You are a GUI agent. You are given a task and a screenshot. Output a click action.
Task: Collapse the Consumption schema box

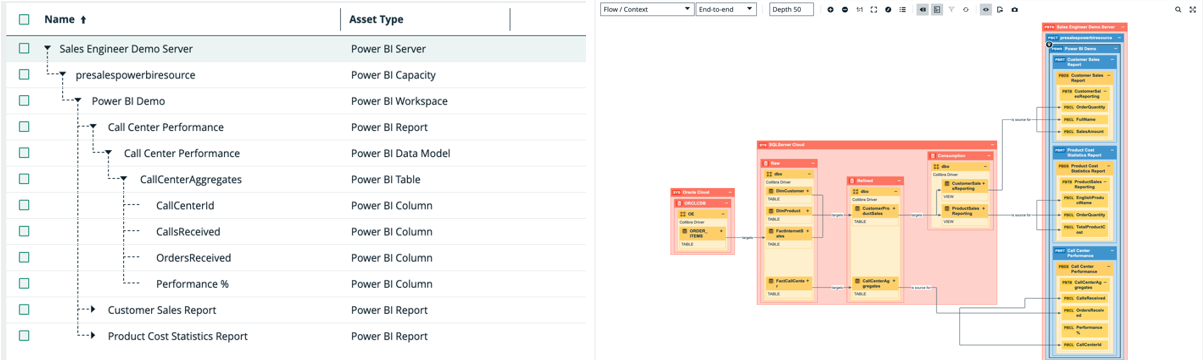[x=988, y=155]
